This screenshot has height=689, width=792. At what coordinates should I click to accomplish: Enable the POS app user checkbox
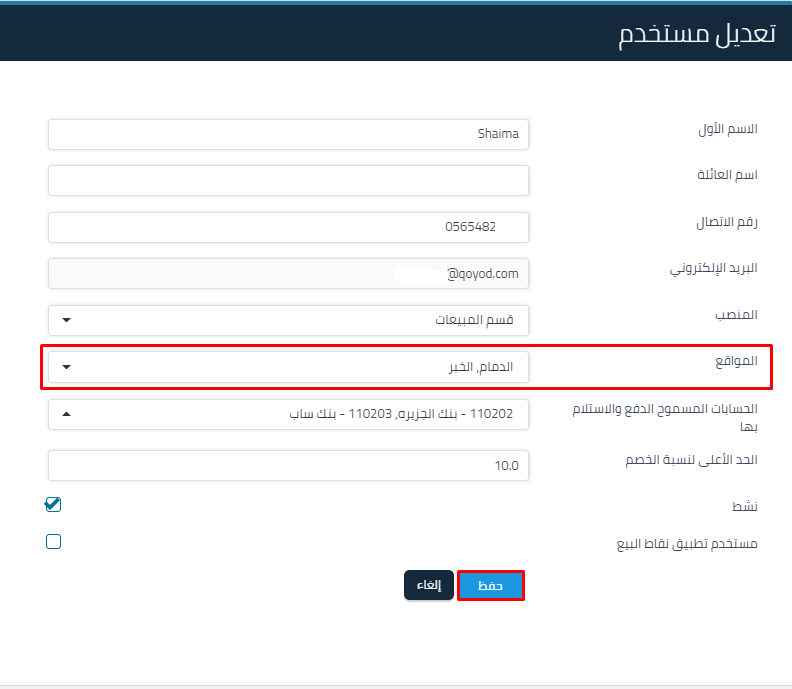[x=54, y=542]
